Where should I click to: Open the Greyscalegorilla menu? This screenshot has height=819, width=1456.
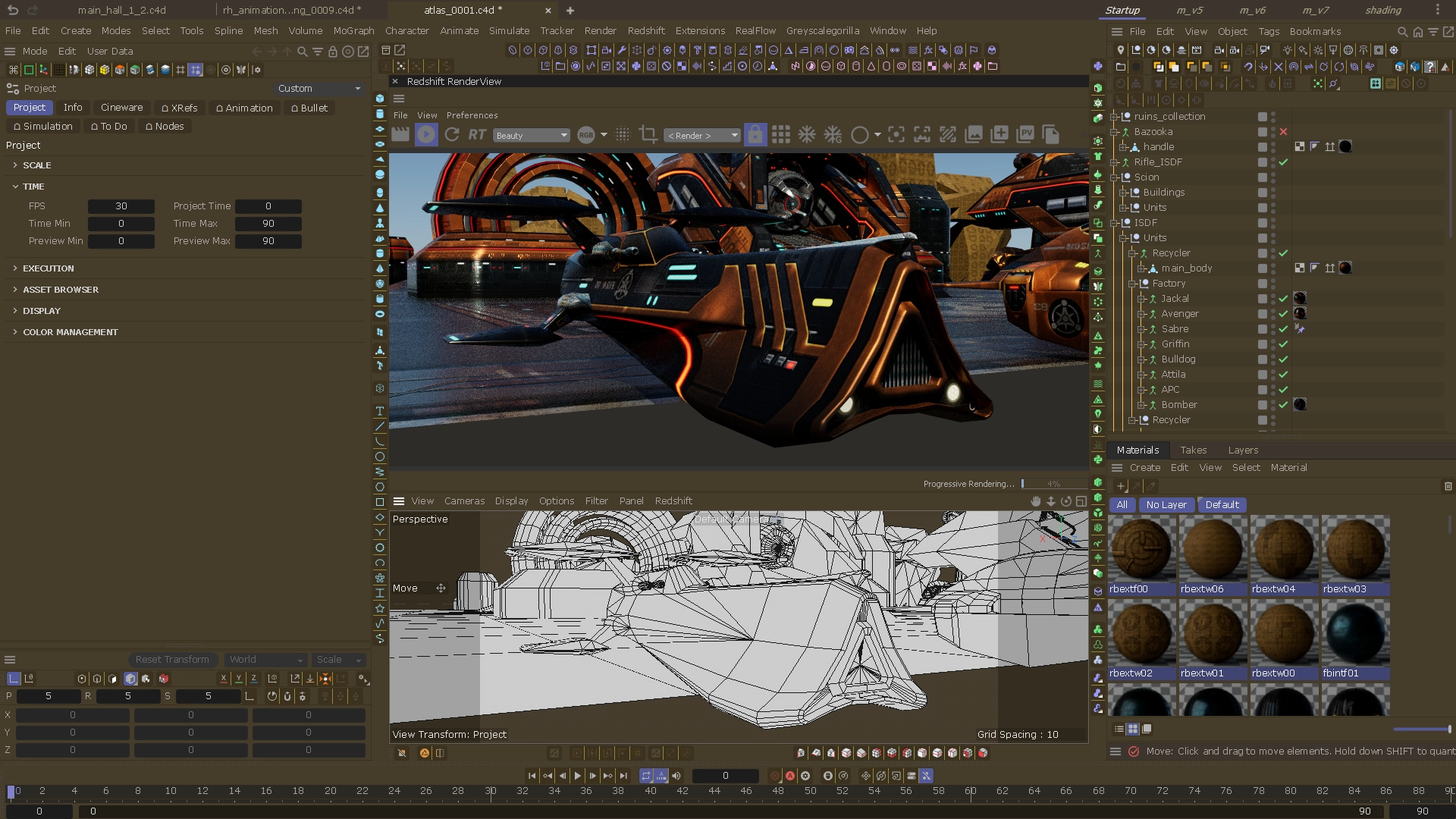[823, 31]
